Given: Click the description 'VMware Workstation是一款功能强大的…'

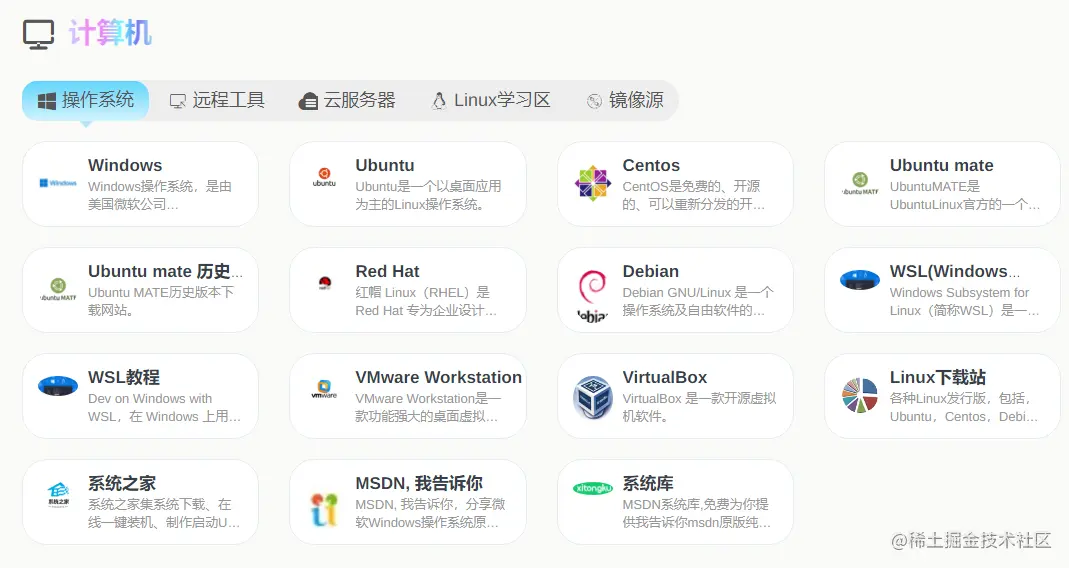Looking at the screenshot, I should pyautogui.click(x=428, y=407).
